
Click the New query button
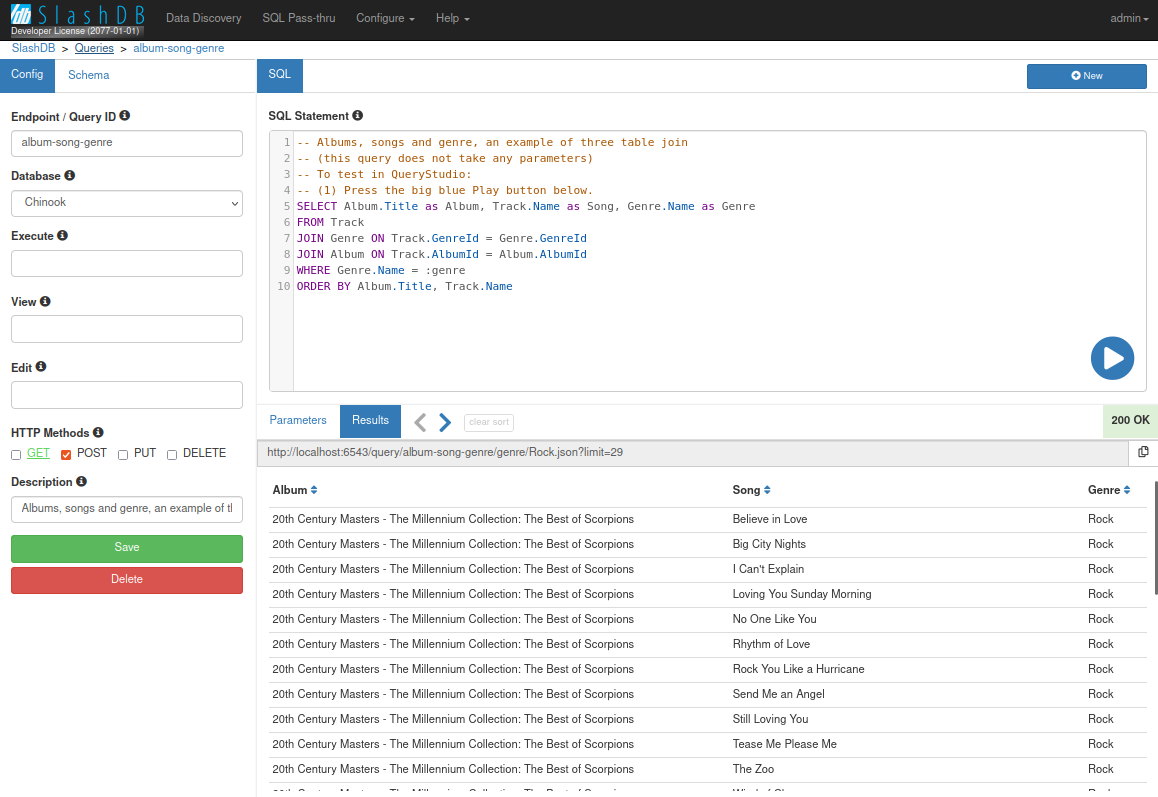pos(1086,76)
